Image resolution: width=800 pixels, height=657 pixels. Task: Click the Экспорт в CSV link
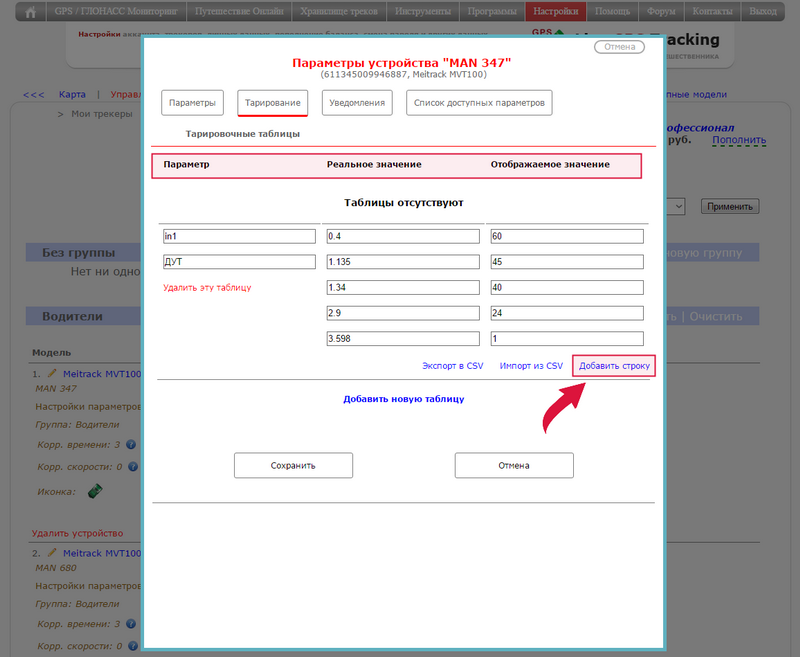tap(452, 366)
